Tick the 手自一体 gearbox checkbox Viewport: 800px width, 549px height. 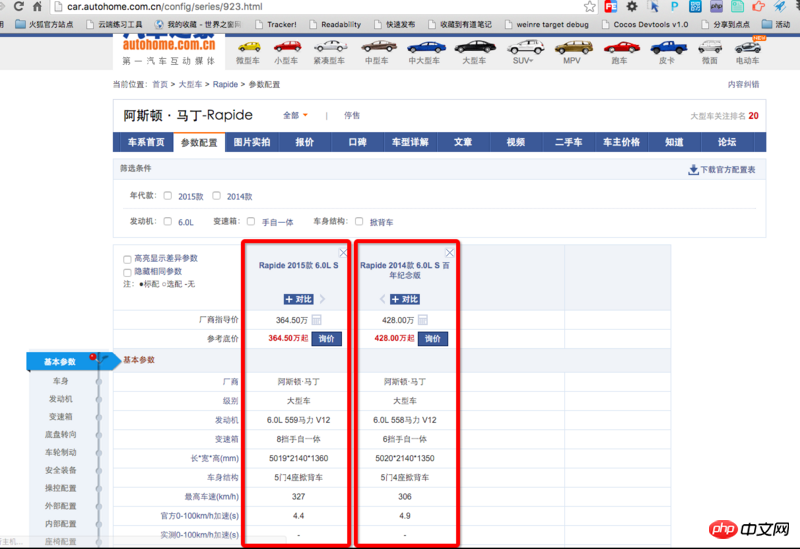pyautogui.click(x=251, y=221)
